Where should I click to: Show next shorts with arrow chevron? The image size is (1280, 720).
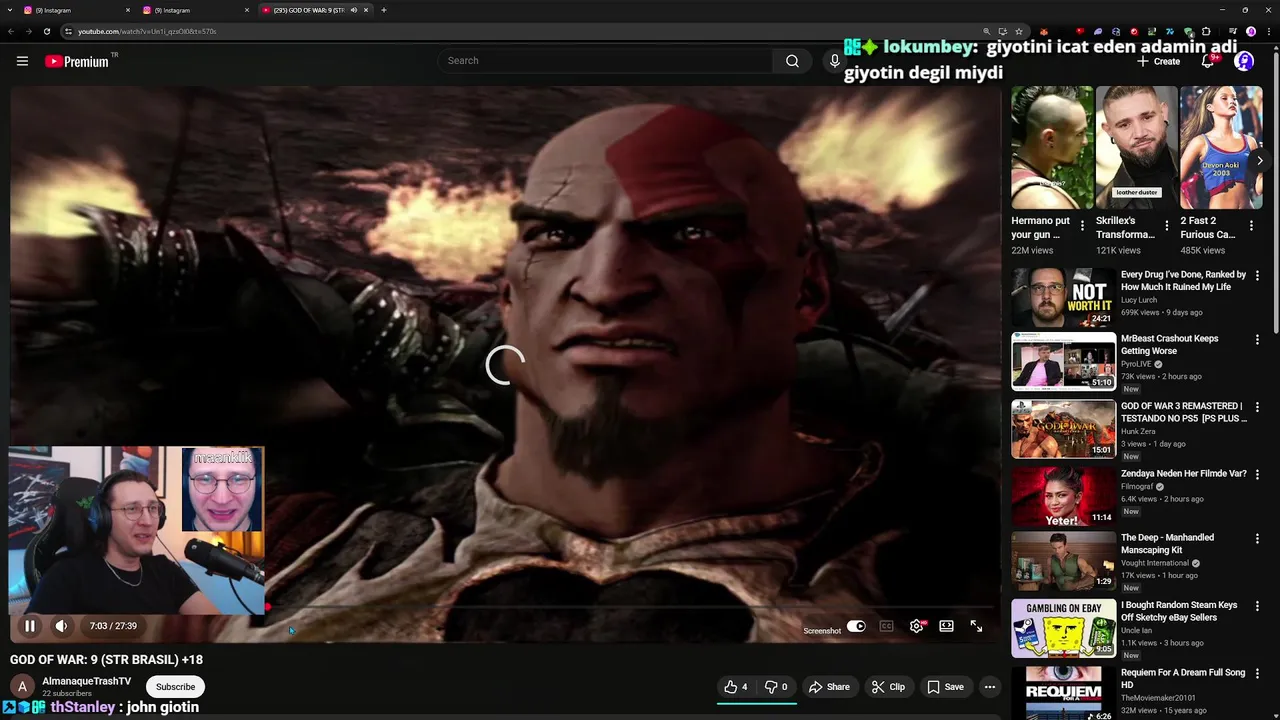tap(1260, 160)
